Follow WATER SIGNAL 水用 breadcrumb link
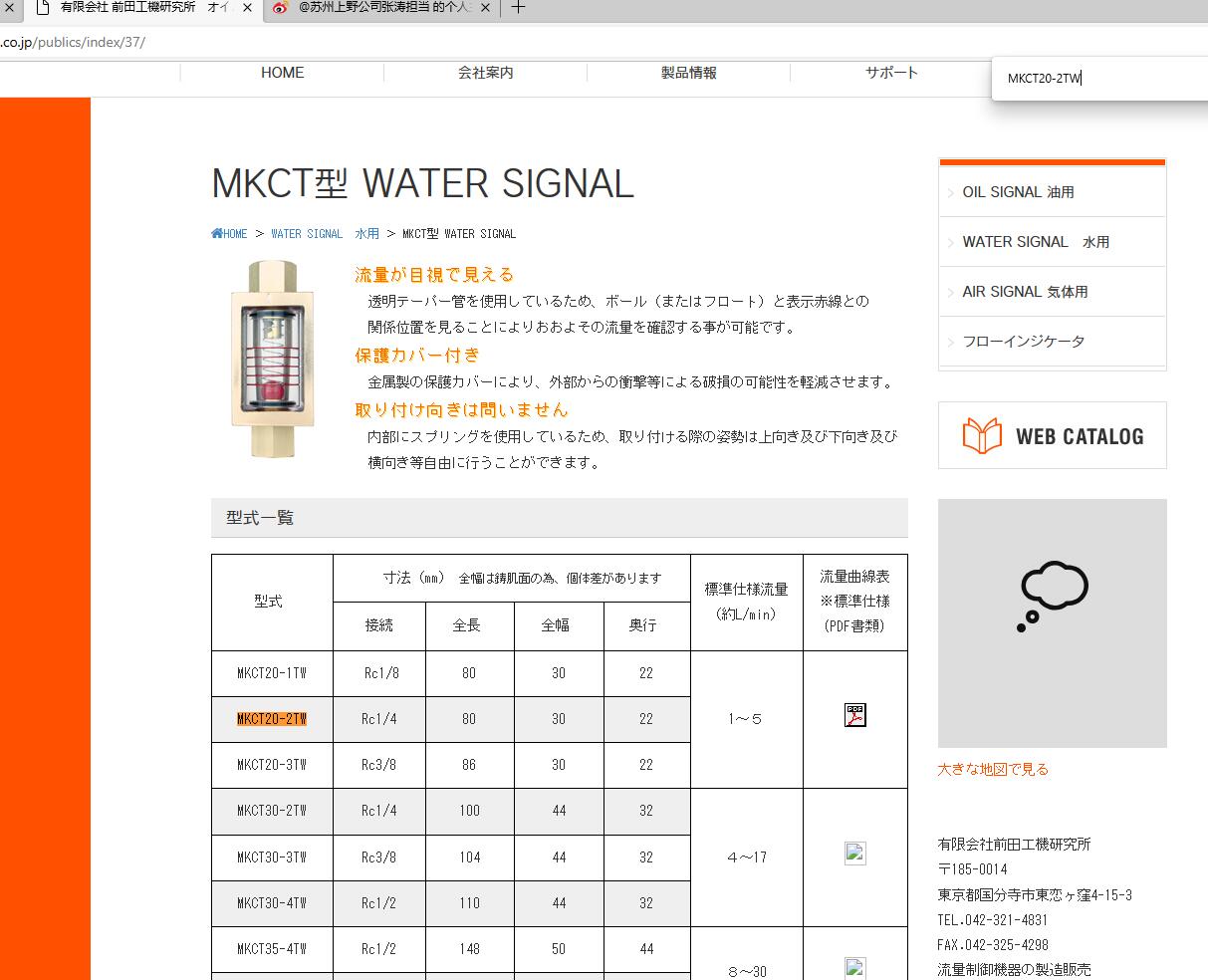 click(325, 234)
